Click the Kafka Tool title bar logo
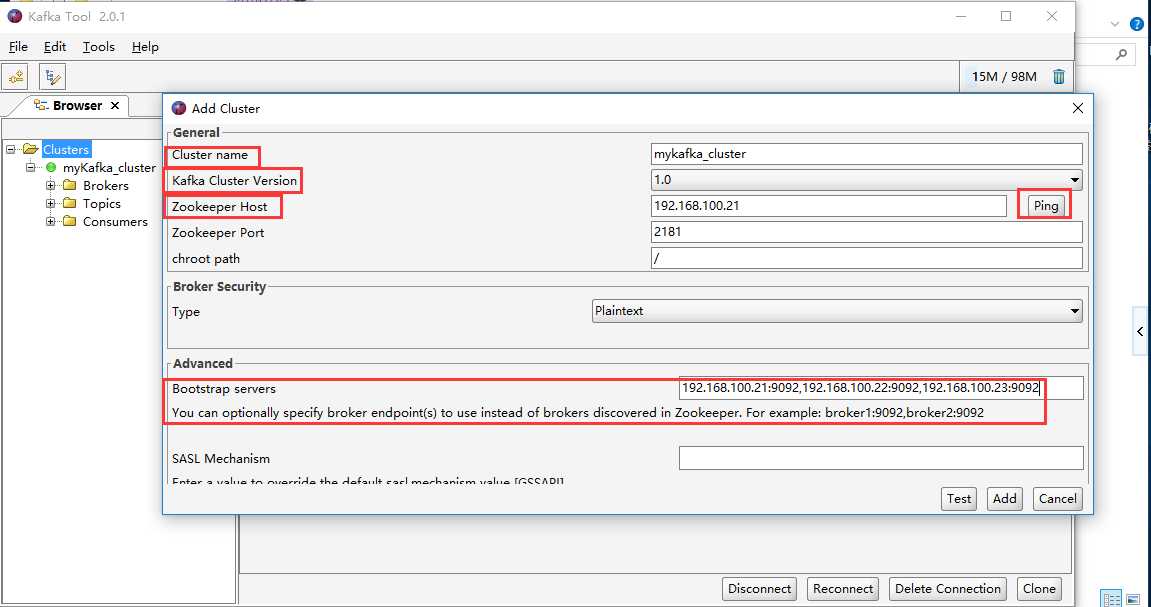This screenshot has height=607, width=1151. (x=14, y=16)
